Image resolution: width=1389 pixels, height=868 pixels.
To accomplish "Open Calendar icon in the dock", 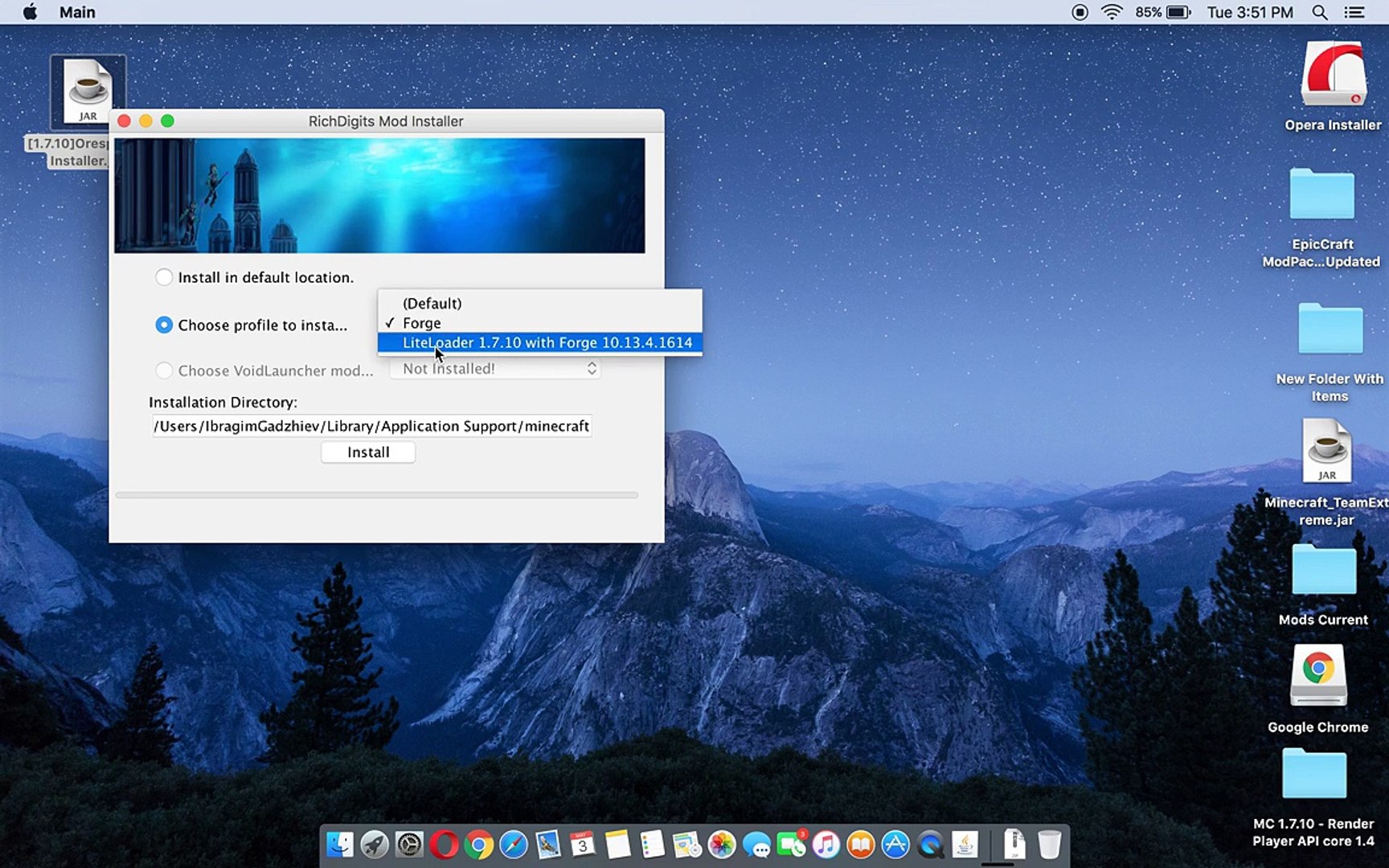I will (583, 845).
